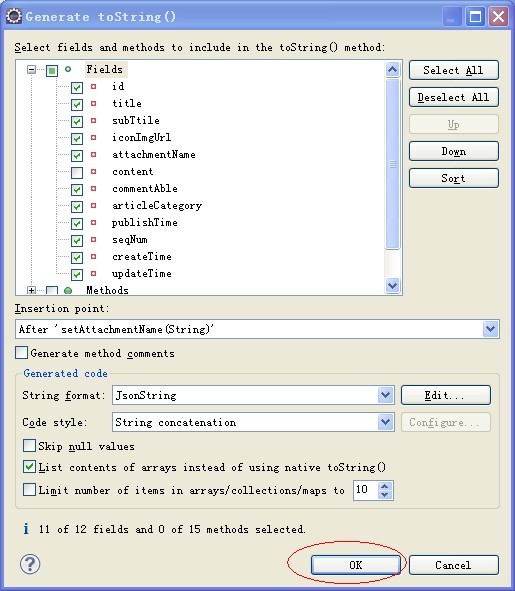Open the String format dropdown
The image size is (515, 591).
385,395
